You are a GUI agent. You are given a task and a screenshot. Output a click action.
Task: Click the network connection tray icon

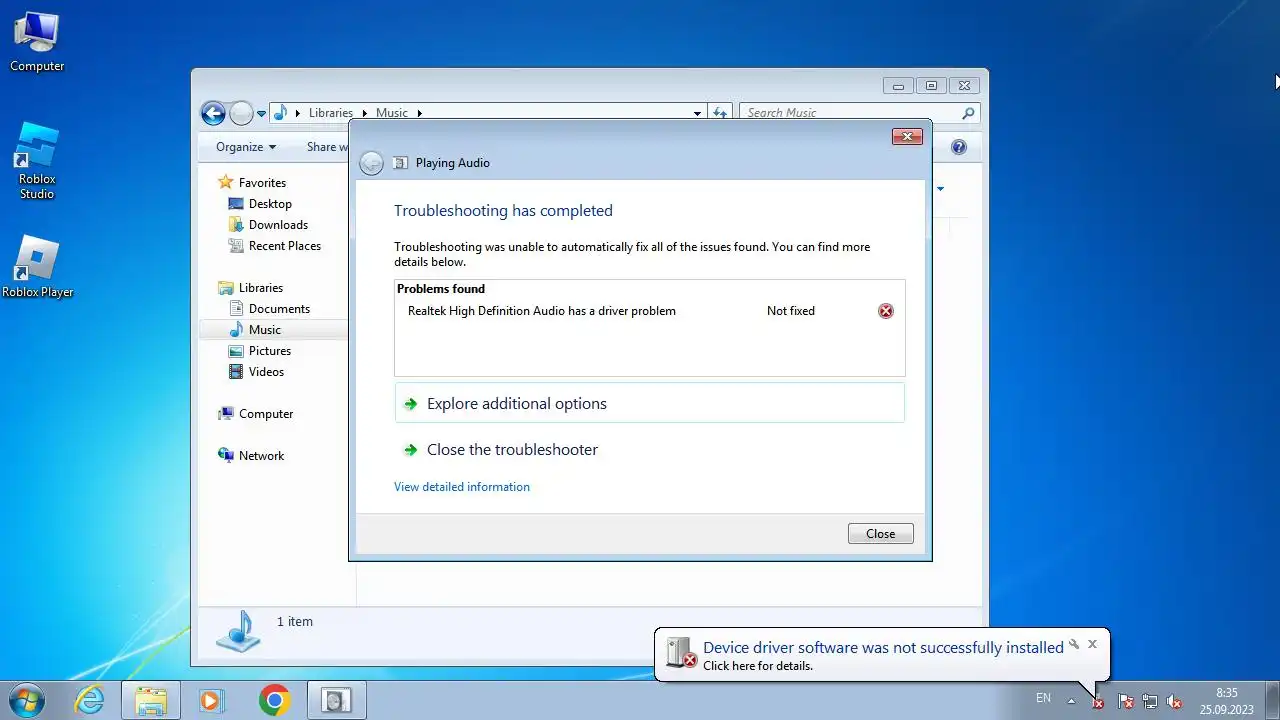(1150, 702)
